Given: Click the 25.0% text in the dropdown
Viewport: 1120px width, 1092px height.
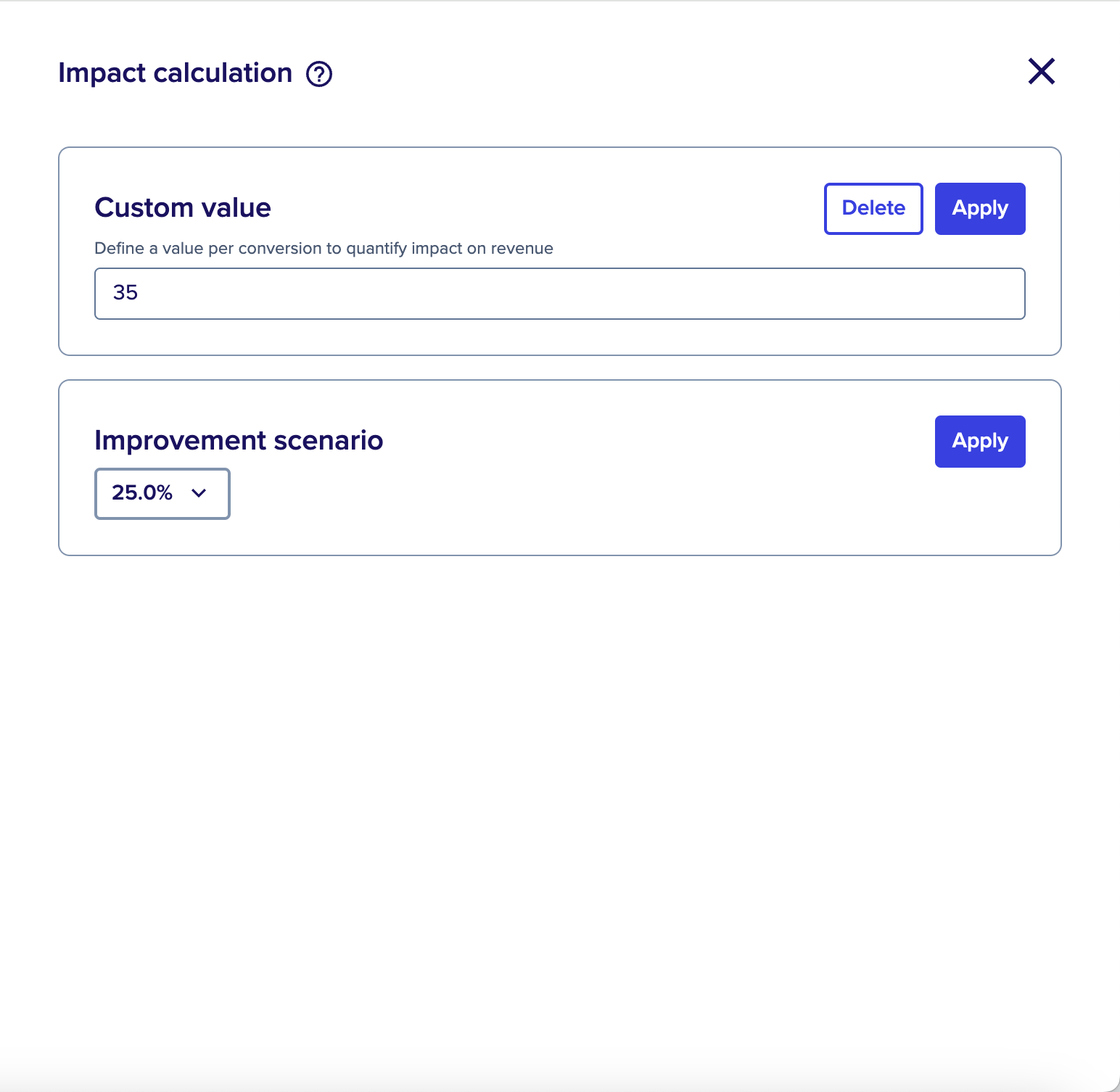Looking at the screenshot, I should [142, 493].
